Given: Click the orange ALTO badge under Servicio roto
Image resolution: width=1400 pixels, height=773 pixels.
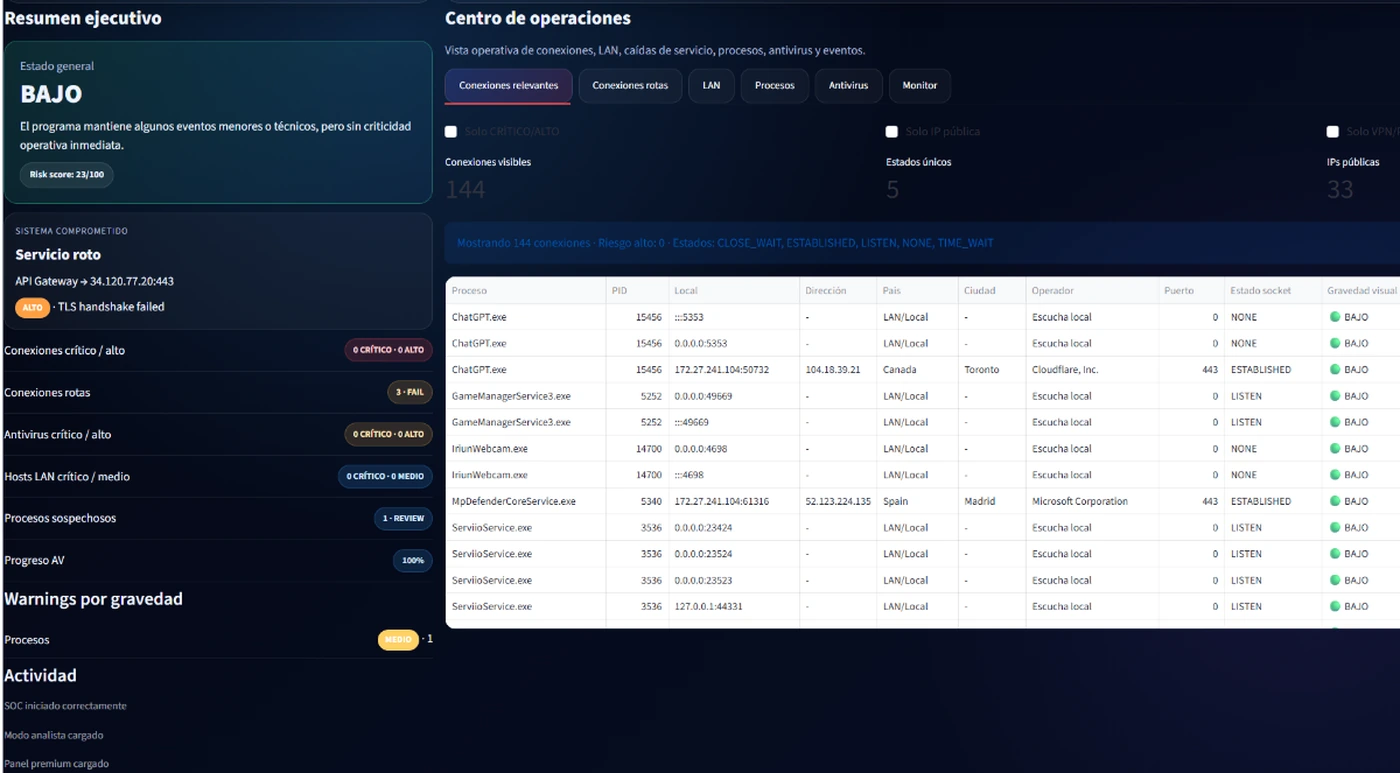Looking at the screenshot, I should click(32, 308).
